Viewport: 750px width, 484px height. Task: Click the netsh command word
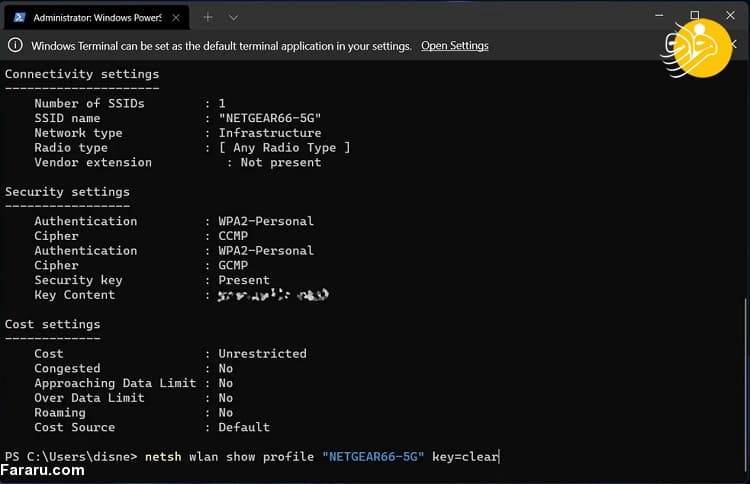[x=163, y=457]
